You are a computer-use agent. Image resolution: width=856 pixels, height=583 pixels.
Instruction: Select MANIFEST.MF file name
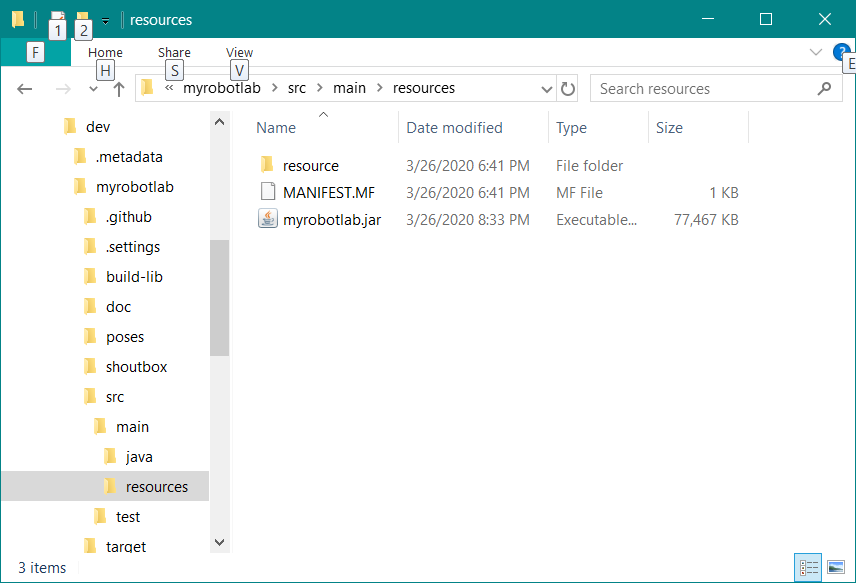tap(329, 193)
